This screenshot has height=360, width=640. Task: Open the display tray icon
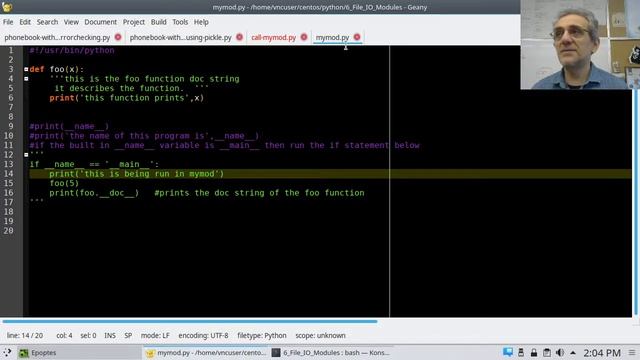pos(508,352)
